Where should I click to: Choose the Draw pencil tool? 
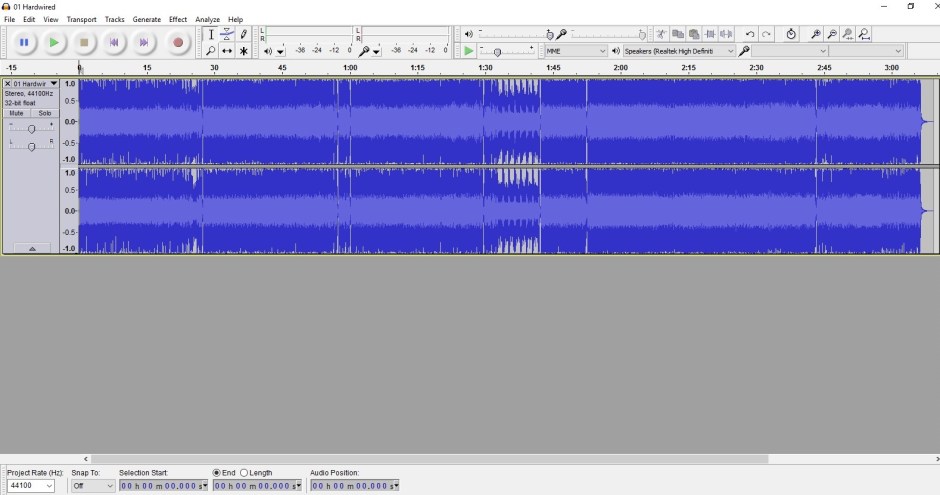coord(243,34)
